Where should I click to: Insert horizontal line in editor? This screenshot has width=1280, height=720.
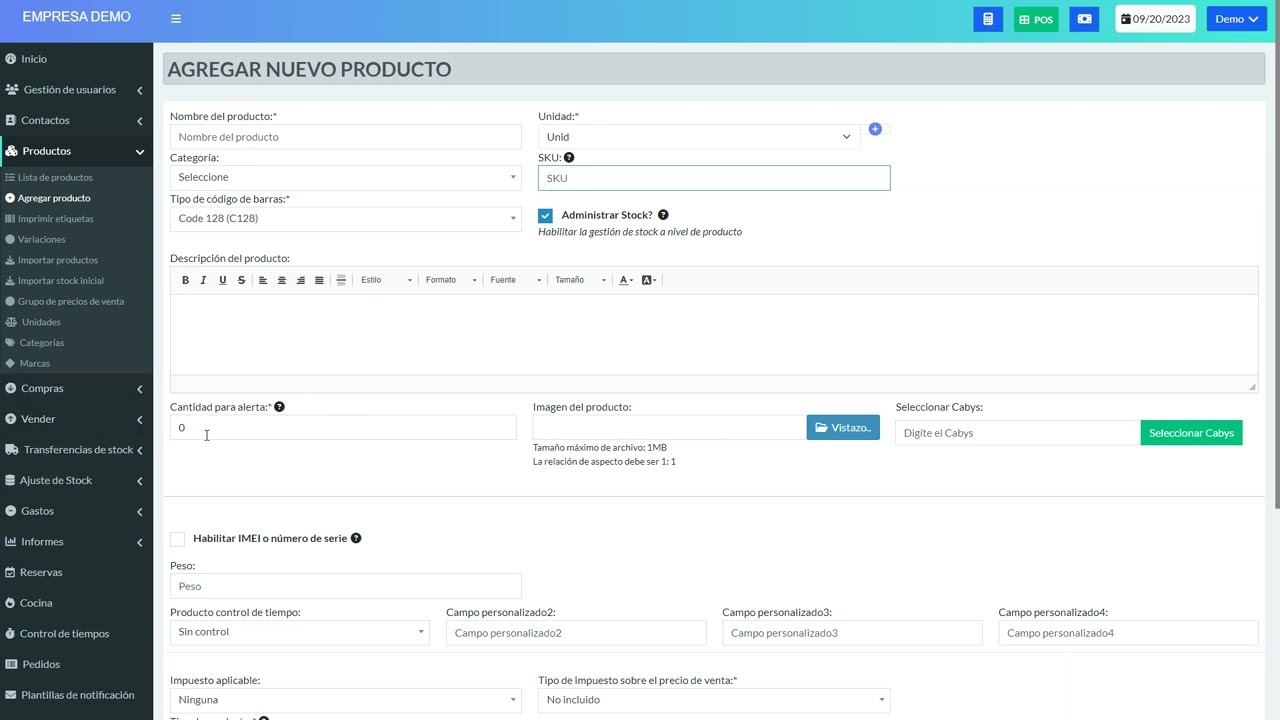coord(341,280)
